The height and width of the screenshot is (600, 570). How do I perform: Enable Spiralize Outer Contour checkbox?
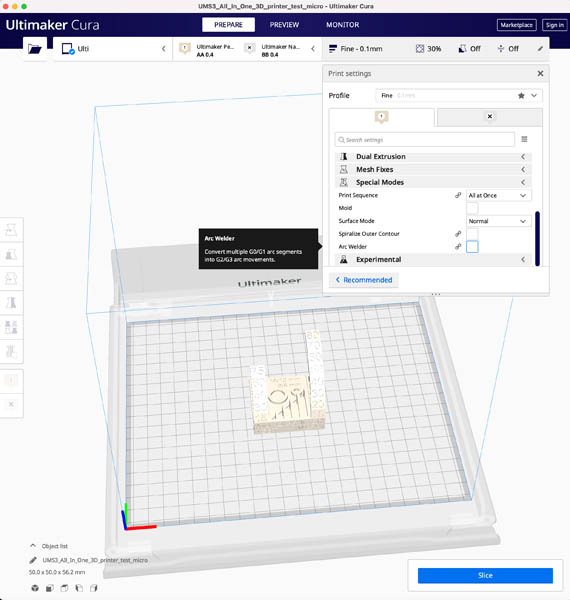pyautogui.click(x=472, y=234)
